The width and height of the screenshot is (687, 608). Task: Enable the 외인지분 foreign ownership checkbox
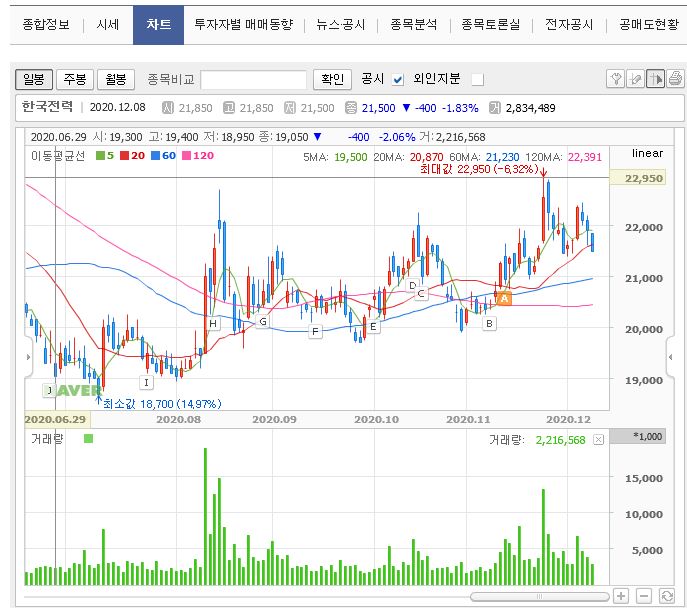pos(478,80)
